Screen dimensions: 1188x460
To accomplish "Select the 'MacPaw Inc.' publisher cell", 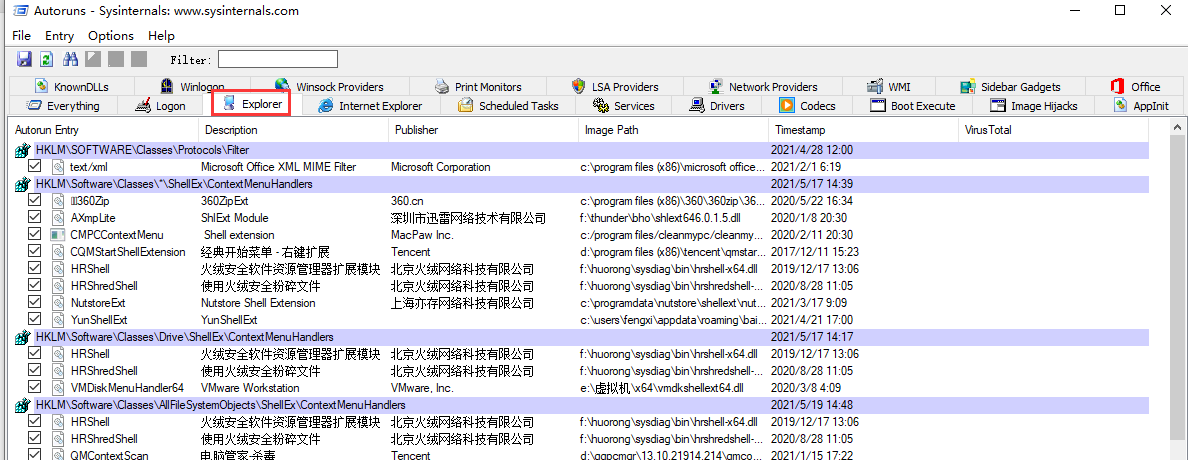I will pos(422,235).
